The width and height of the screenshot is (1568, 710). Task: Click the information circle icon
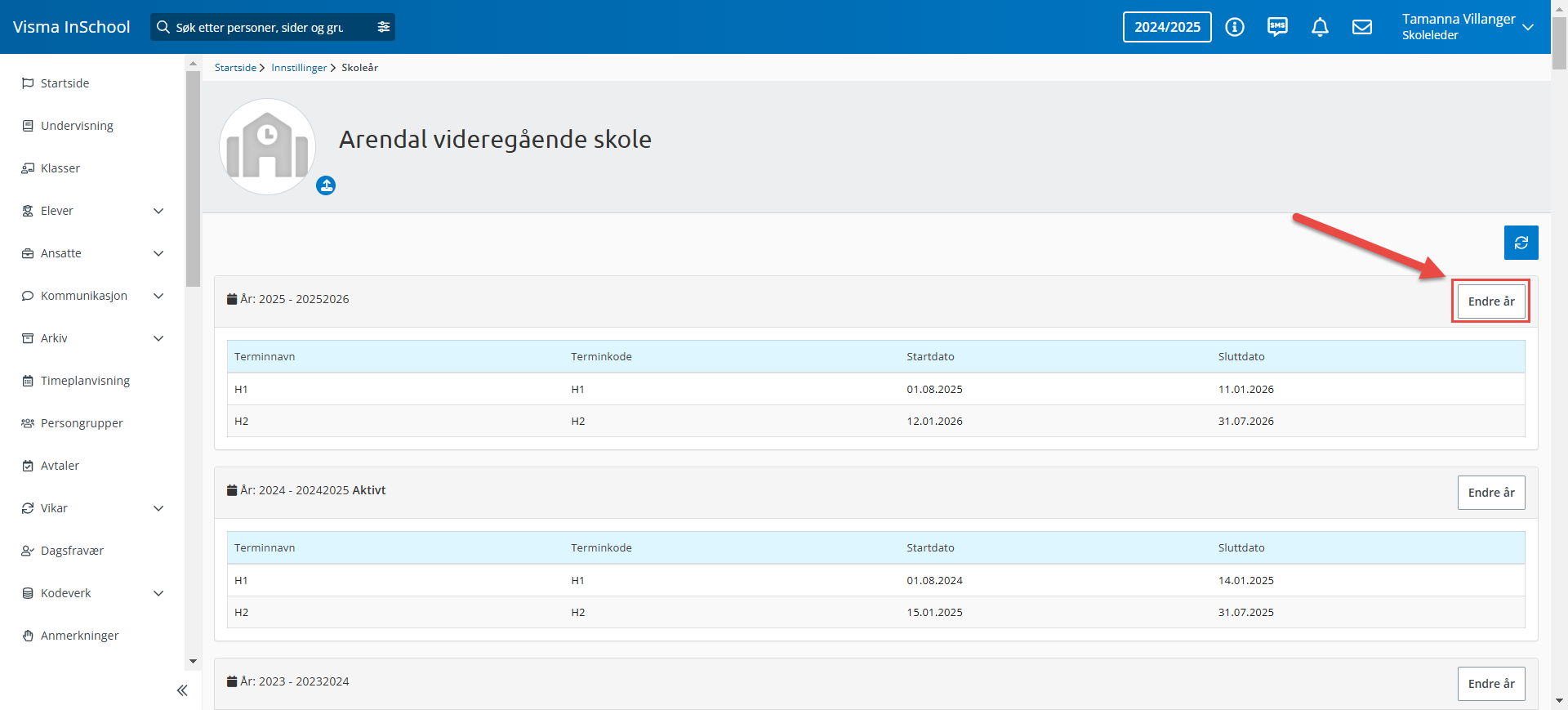[x=1235, y=27]
